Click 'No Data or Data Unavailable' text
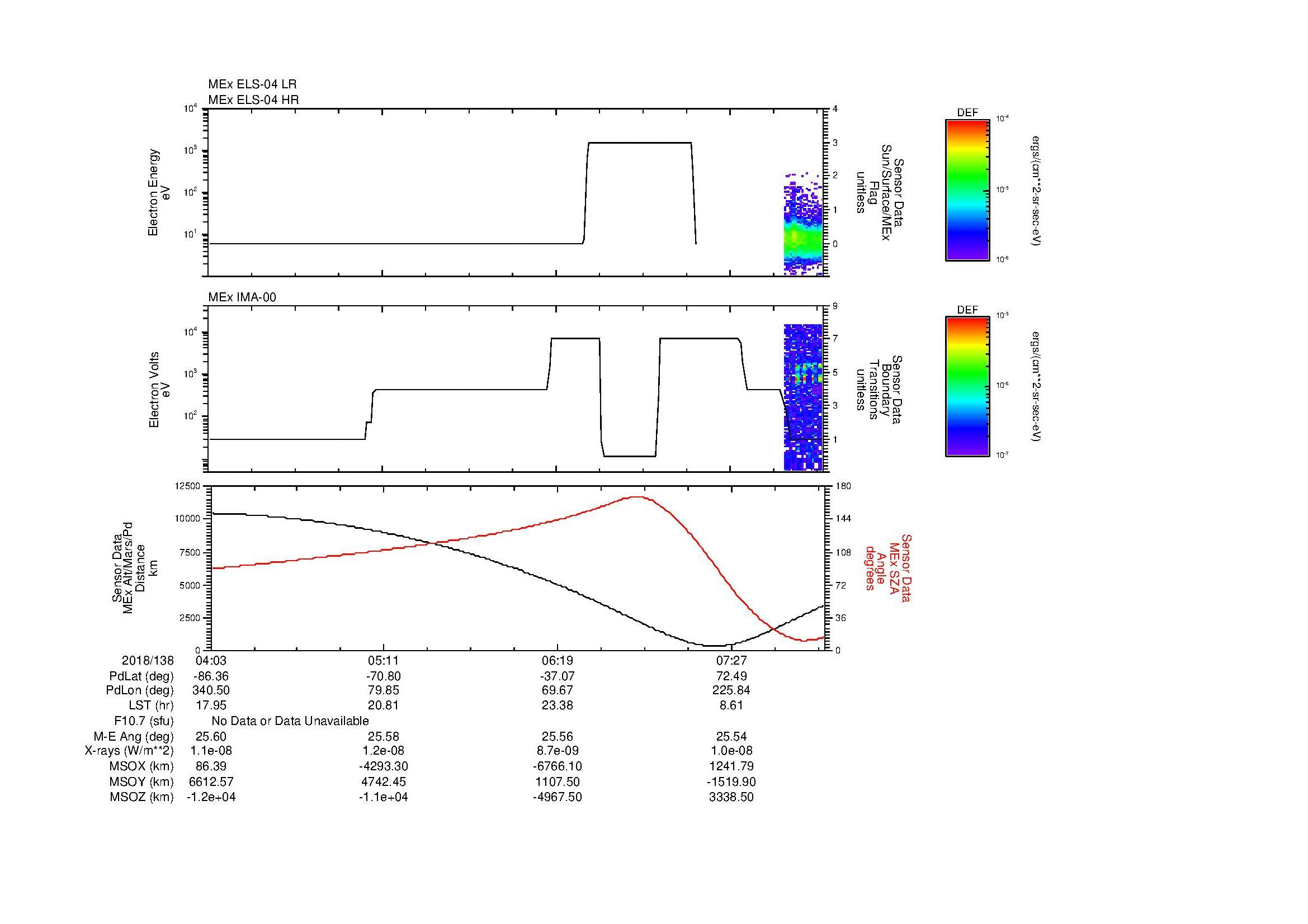Screen dimensions: 1308x924 pos(290,721)
